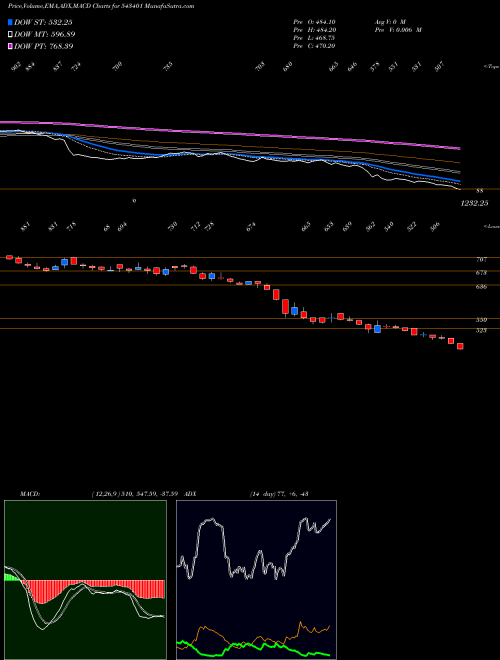Click the 'Pre O: 484.10' open value

point(314,22)
